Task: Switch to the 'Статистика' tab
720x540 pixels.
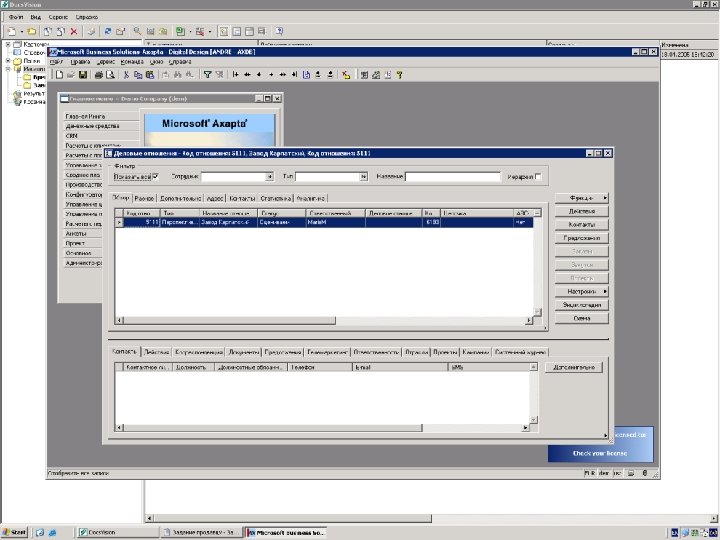Action: (x=276, y=198)
